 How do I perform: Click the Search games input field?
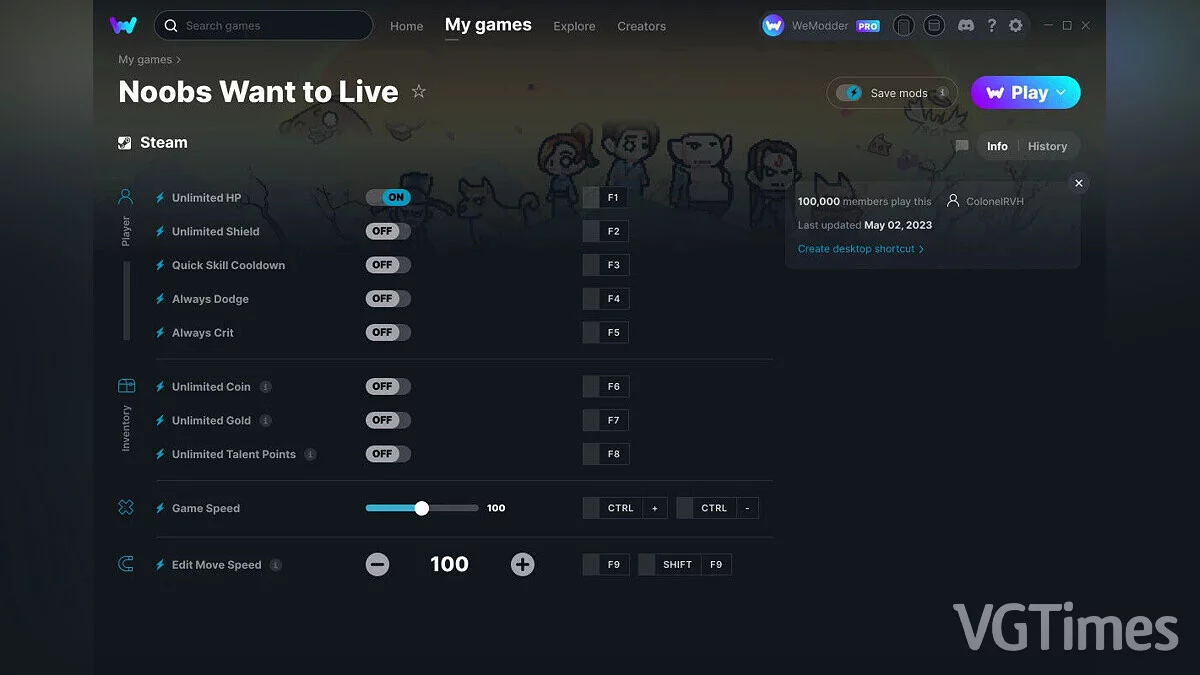point(264,25)
